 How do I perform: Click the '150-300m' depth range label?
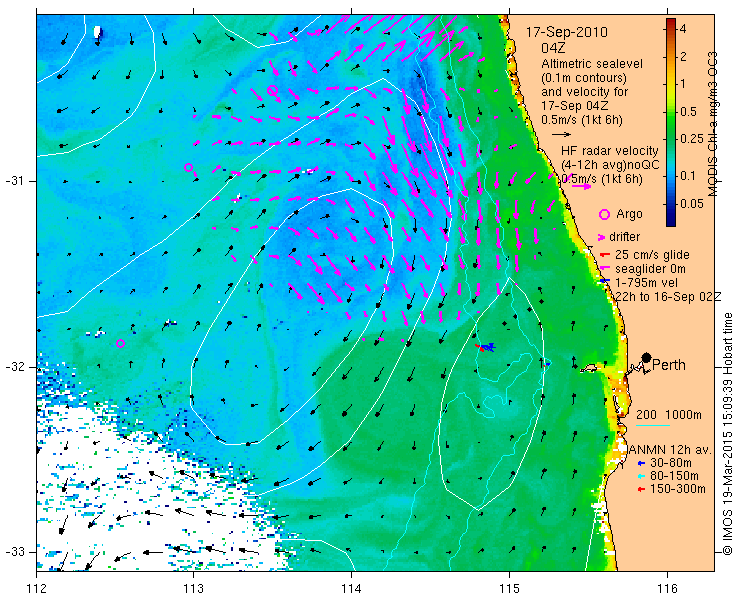tap(678, 489)
